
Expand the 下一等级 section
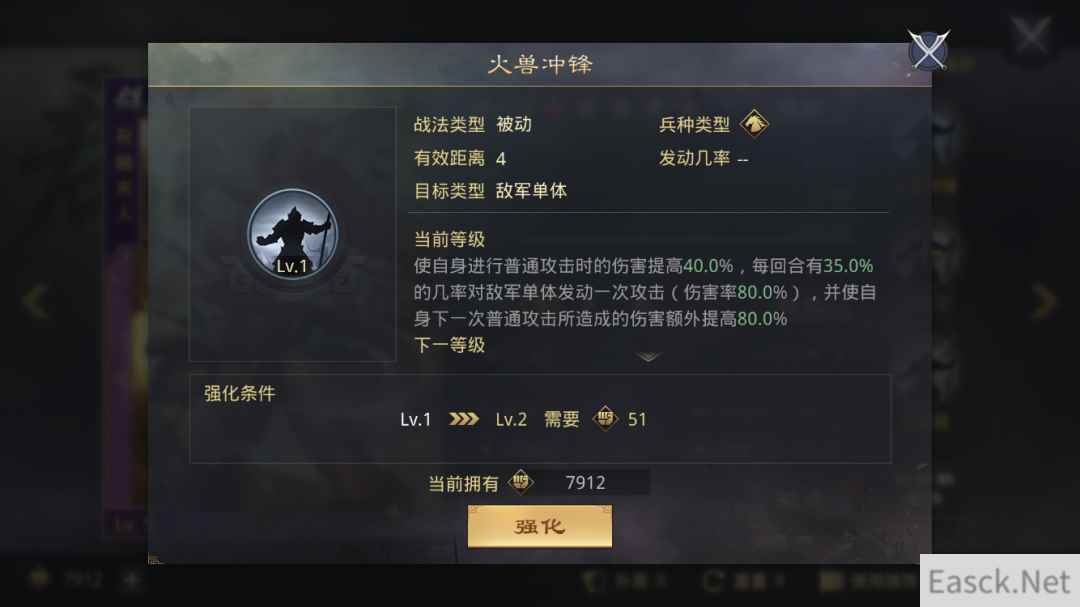click(449, 345)
